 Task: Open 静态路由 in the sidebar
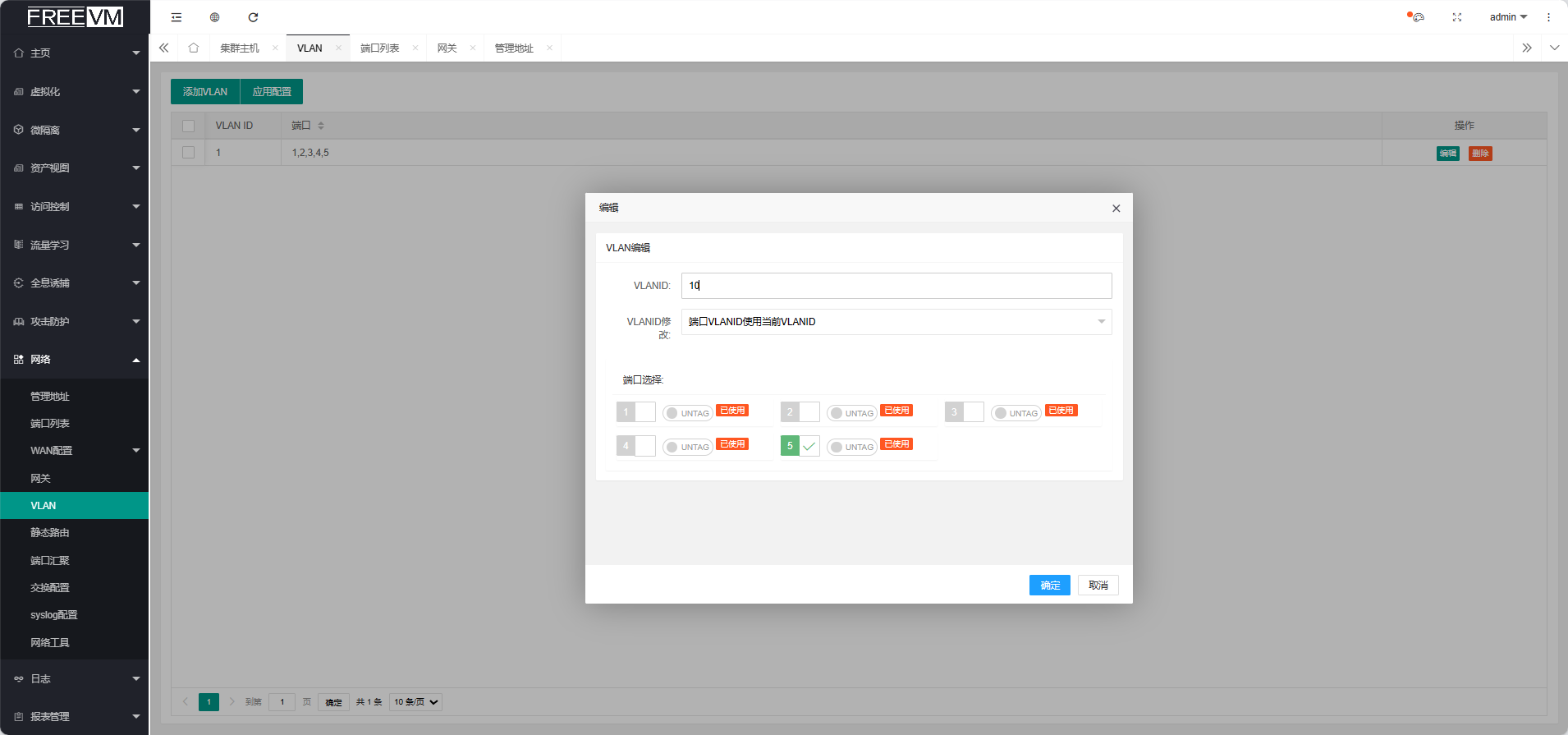[x=50, y=533]
